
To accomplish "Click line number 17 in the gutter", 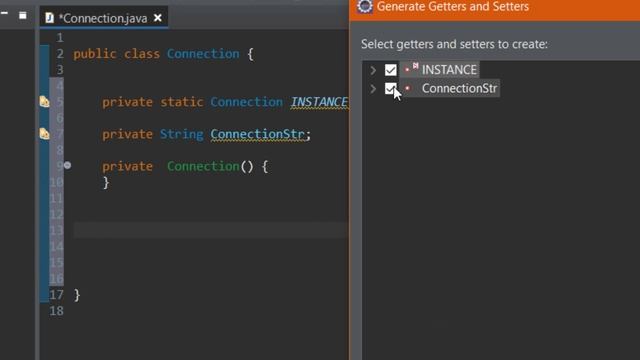I will 56,295.
